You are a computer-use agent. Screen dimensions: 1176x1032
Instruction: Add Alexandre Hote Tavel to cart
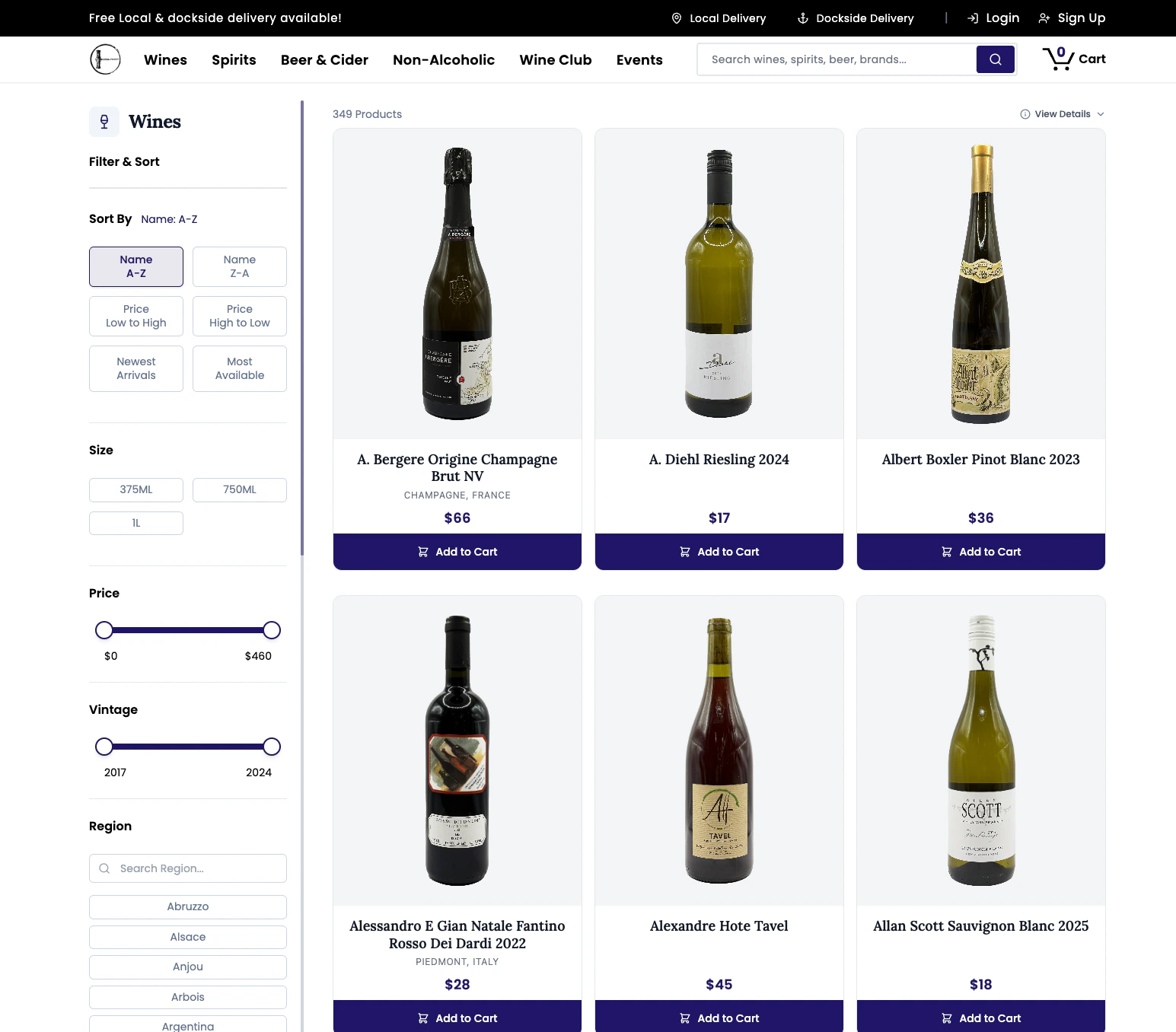(719, 1016)
